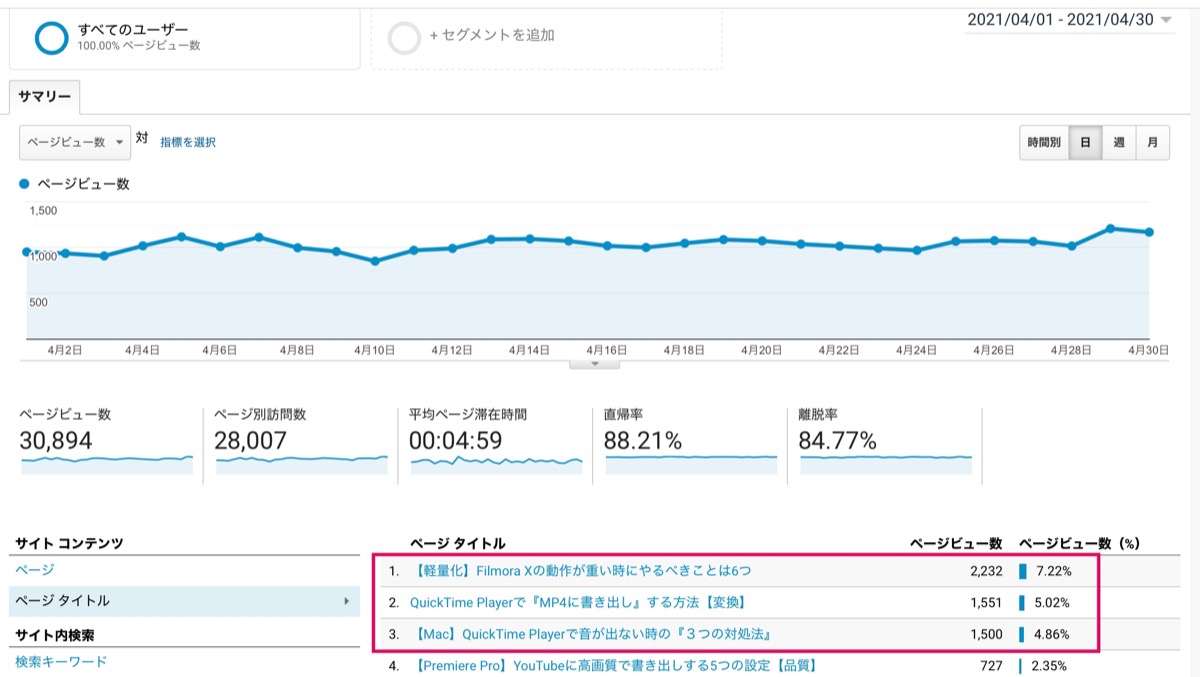The height and width of the screenshot is (677, 1200).
Task: Click the ページビュー数 graph legend dot
Action: tap(25, 184)
